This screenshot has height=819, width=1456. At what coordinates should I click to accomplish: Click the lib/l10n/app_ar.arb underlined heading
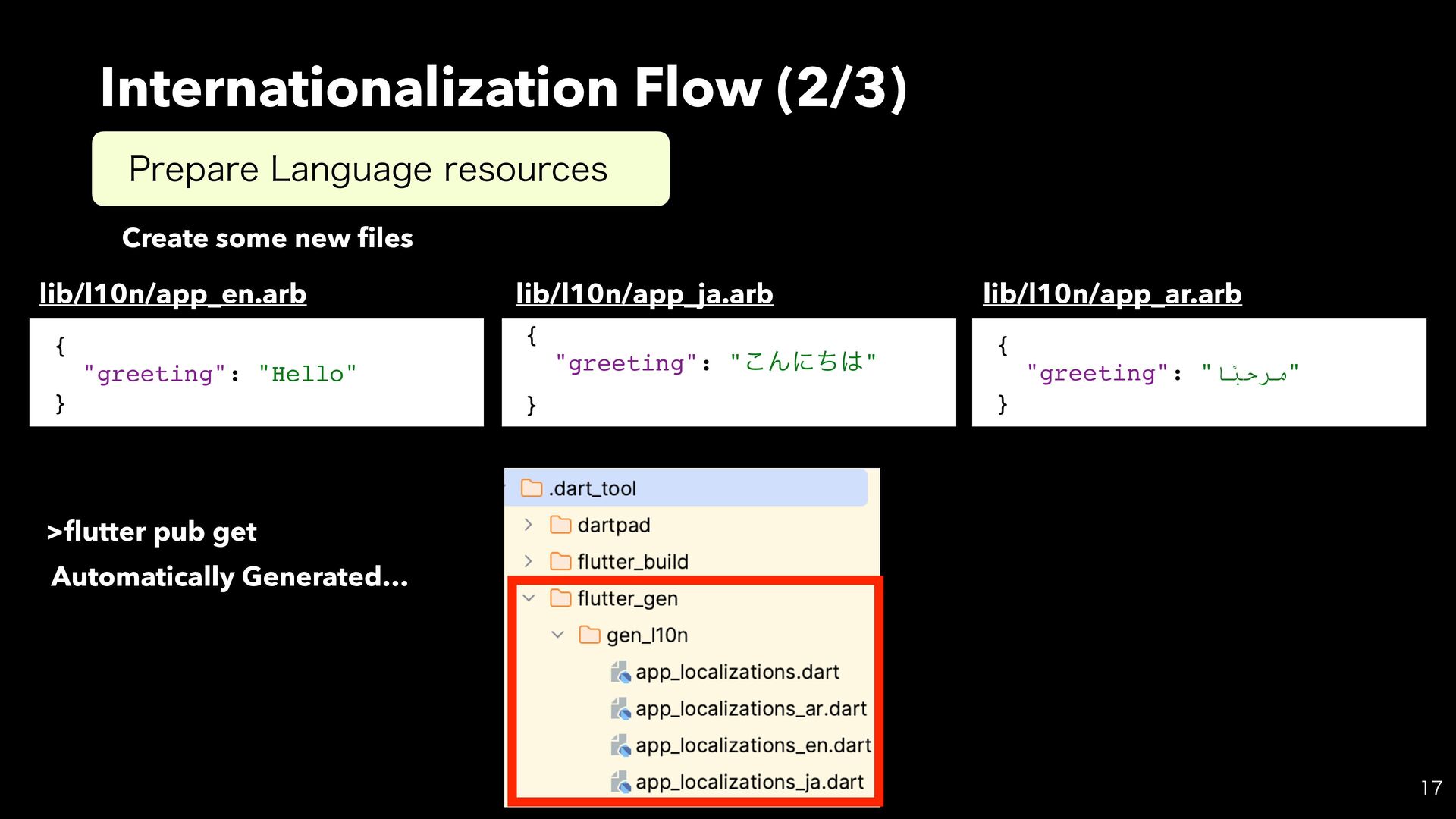coord(1112,293)
